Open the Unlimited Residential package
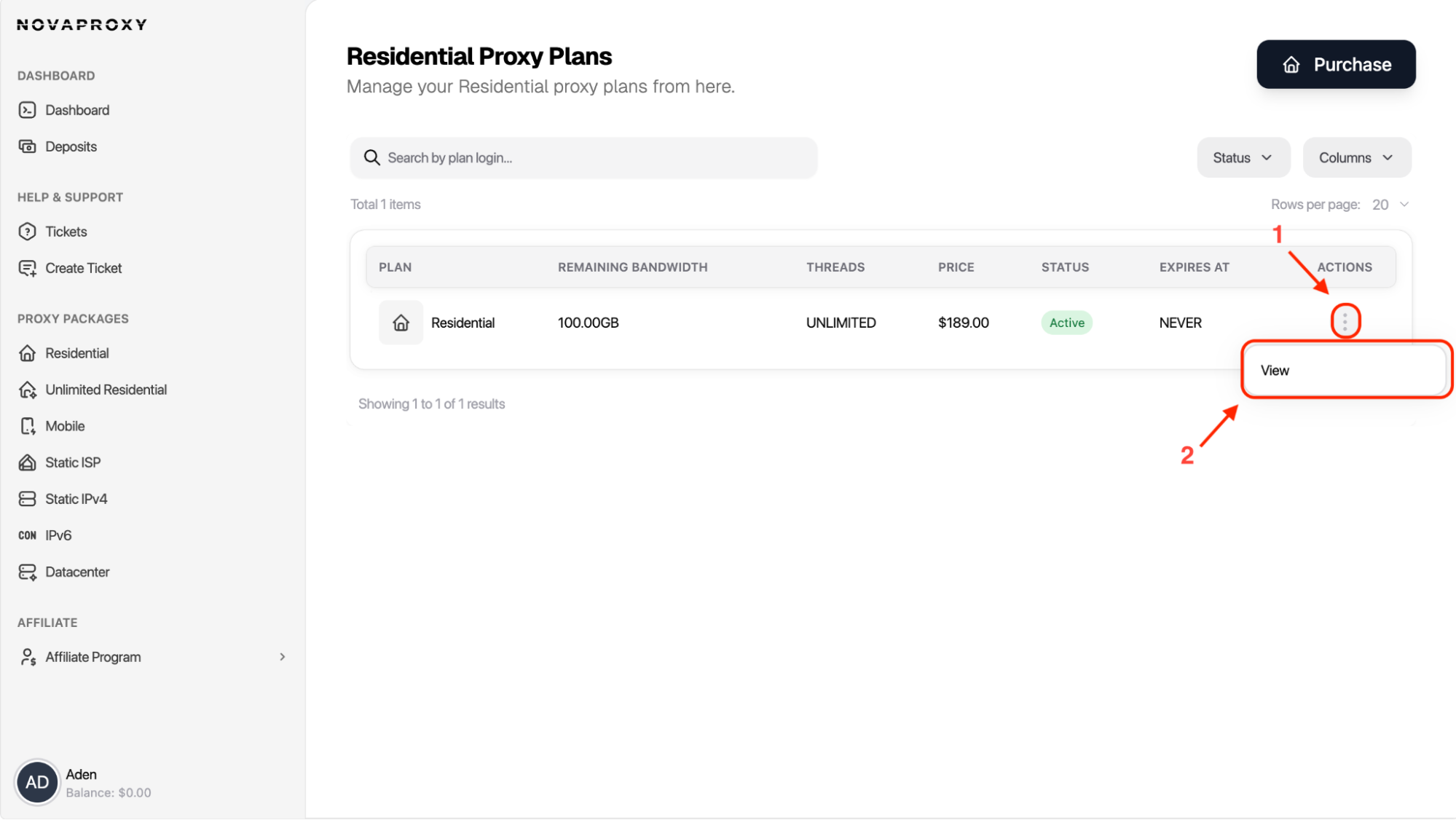Image resolution: width=1456 pixels, height=820 pixels. (106, 389)
